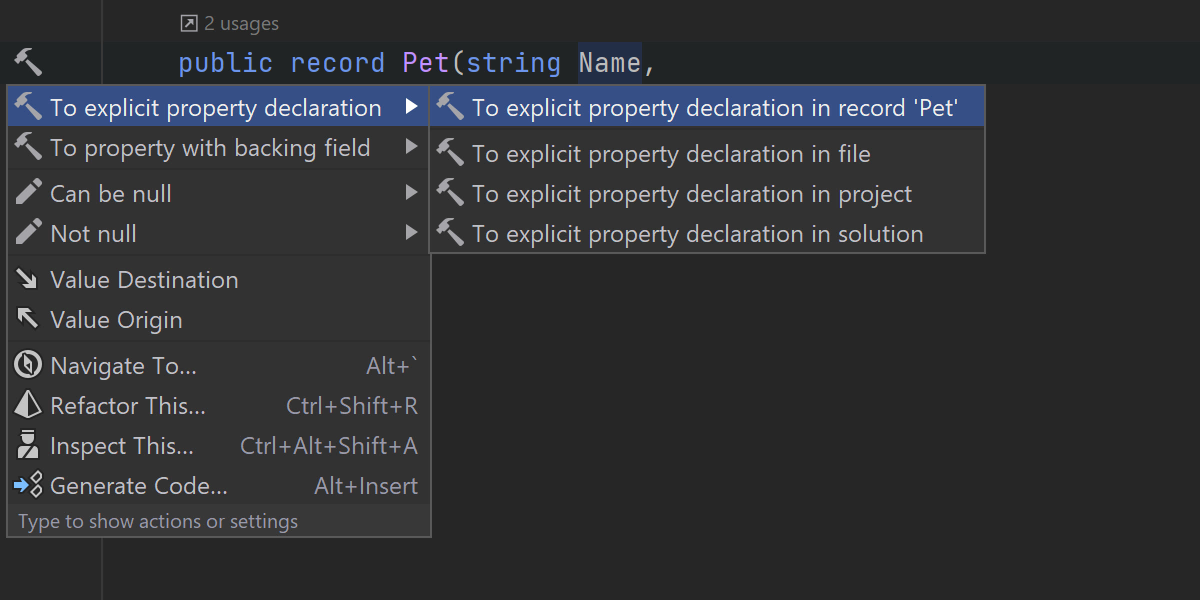
Task: Expand 'To explicit property declaration' submenu arrow
Action: click(411, 107)
